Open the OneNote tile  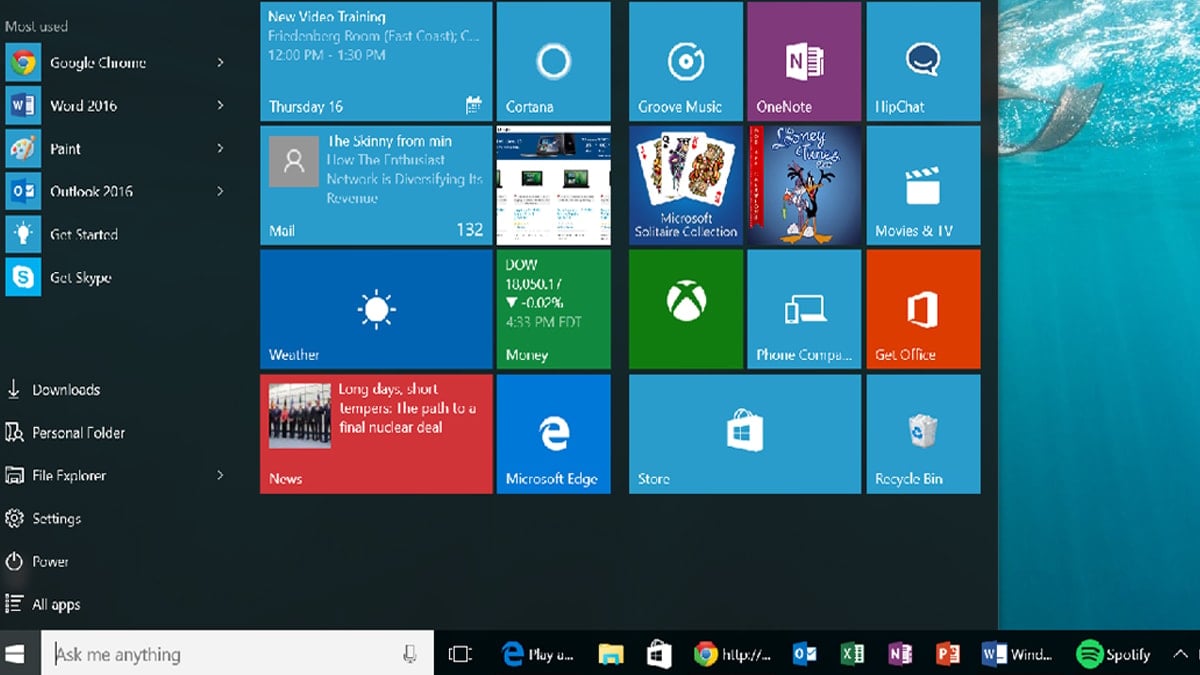803,62
